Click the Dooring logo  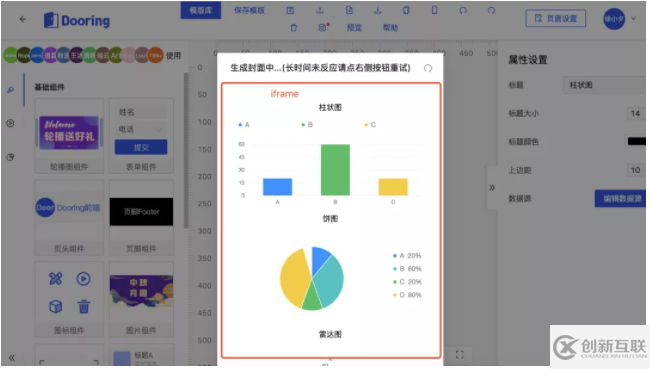(x=77, y=20)
